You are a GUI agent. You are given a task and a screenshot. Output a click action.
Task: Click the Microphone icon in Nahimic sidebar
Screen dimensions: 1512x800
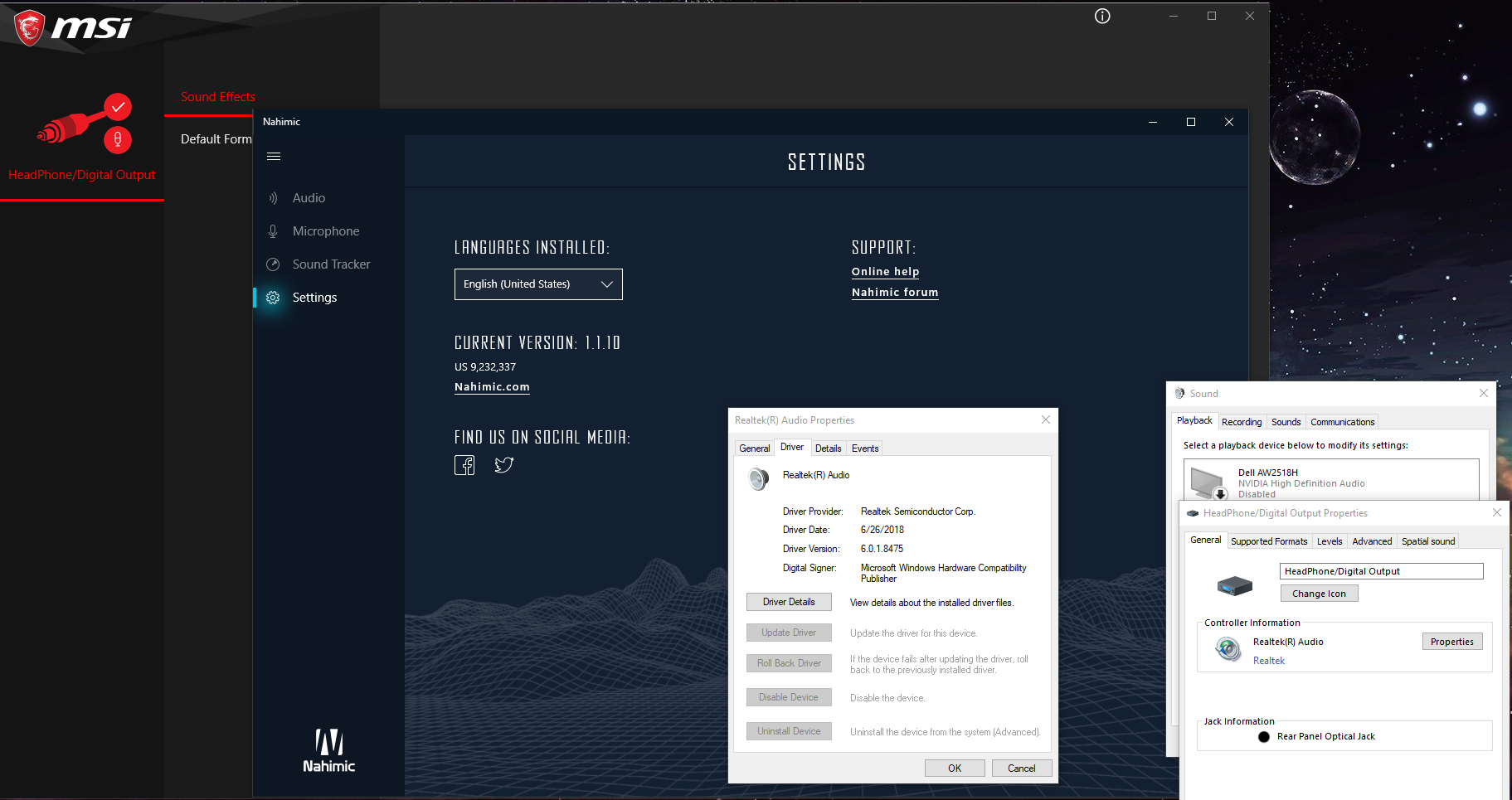click(x=273, y=231)
